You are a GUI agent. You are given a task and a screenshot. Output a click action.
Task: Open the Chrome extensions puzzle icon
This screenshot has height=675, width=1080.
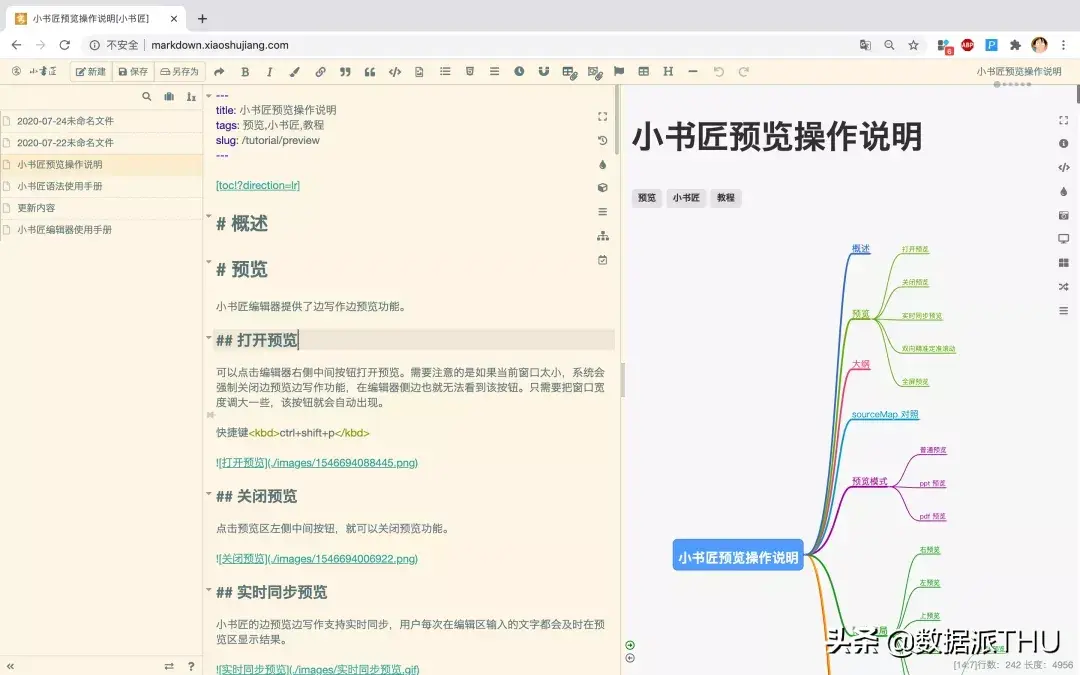[x=1015, y=45]
